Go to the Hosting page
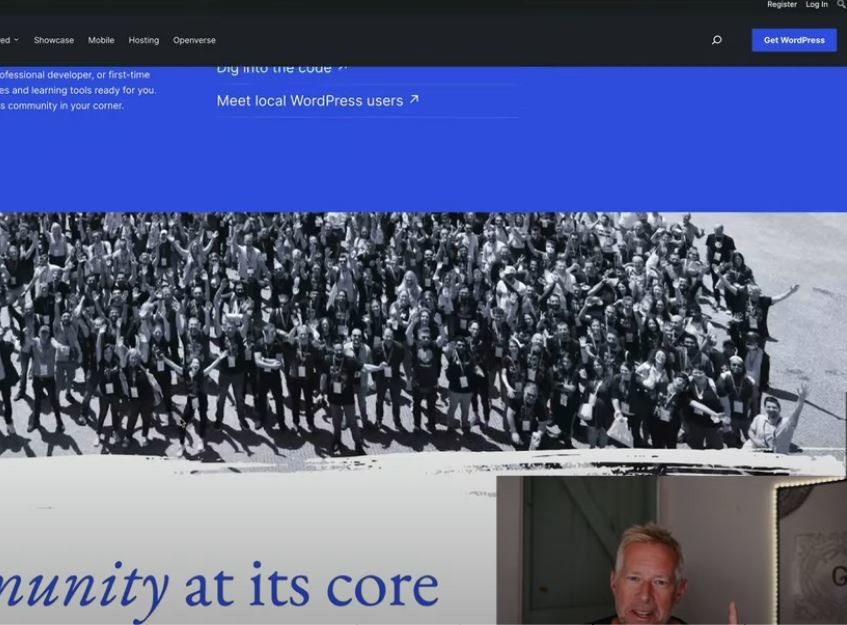The image size is (847, 625). [x=143, y=40]
